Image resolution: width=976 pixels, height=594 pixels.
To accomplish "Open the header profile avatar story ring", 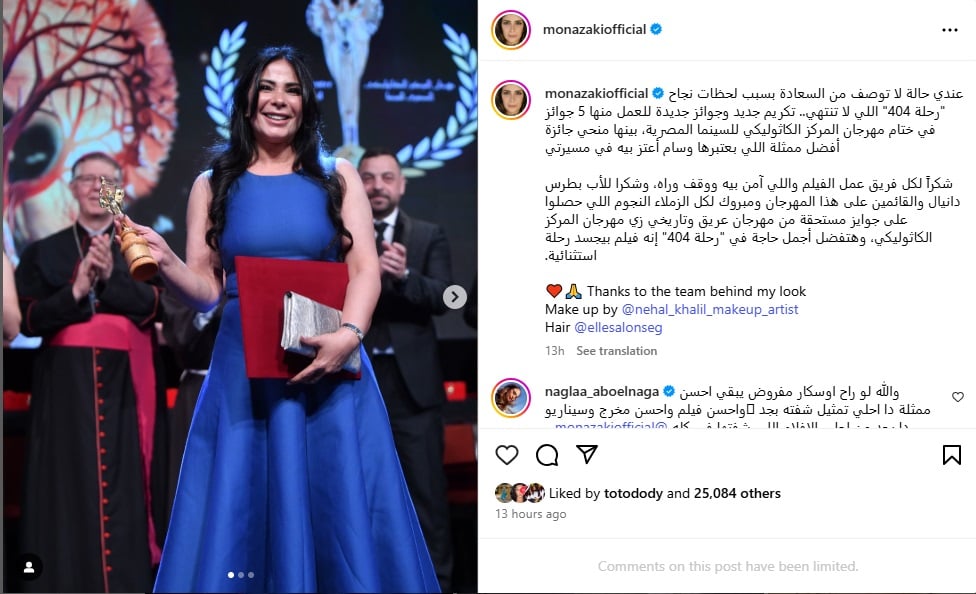I will [510, 29].
